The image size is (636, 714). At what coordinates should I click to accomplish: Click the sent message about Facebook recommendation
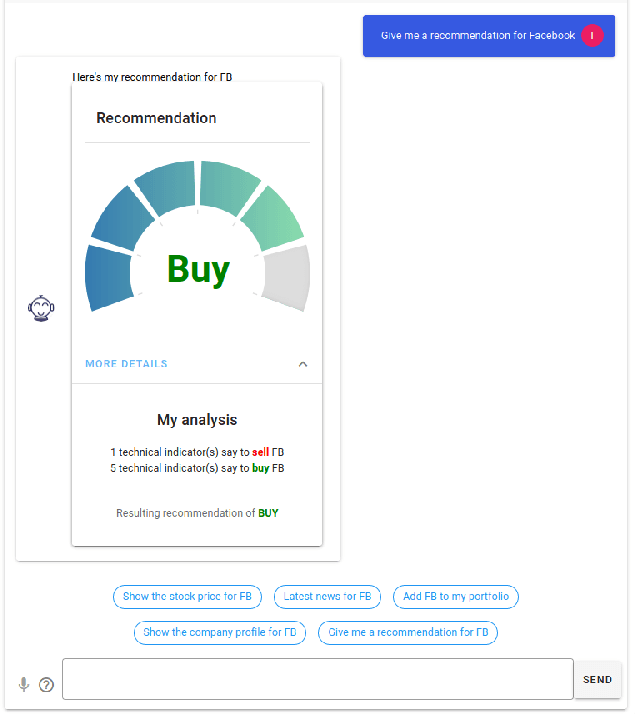[477, 36]
